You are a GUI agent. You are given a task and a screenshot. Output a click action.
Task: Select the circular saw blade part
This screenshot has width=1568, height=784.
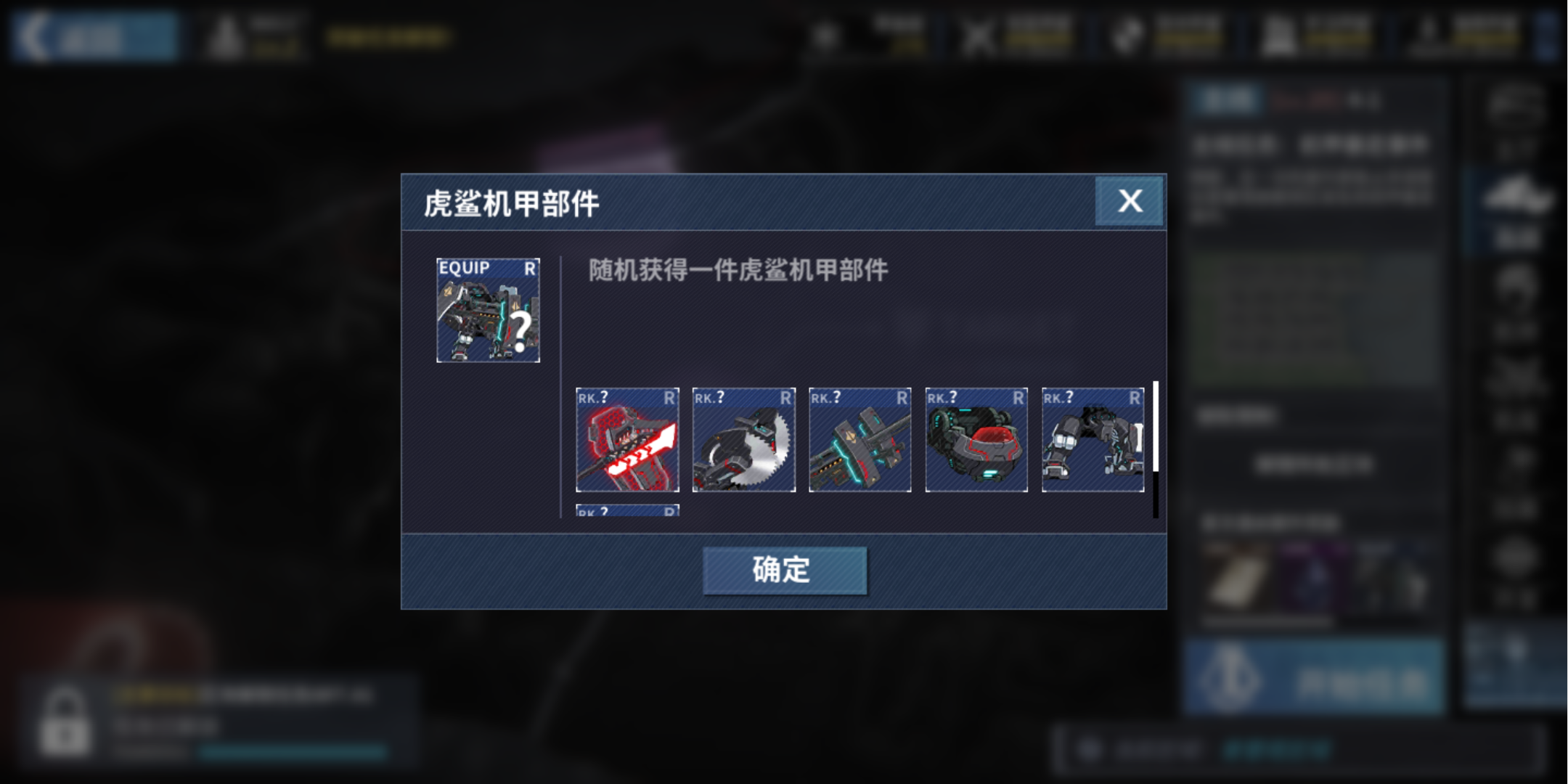click(x=744, y=440)
